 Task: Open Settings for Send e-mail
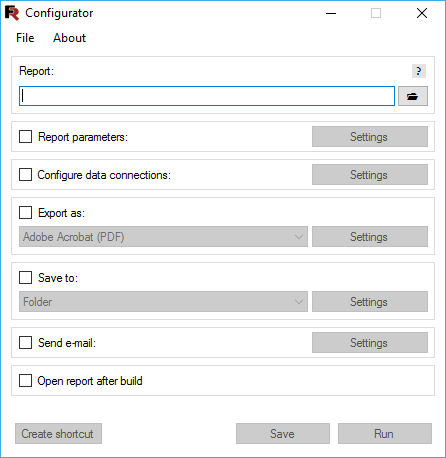tap(370, 343)
